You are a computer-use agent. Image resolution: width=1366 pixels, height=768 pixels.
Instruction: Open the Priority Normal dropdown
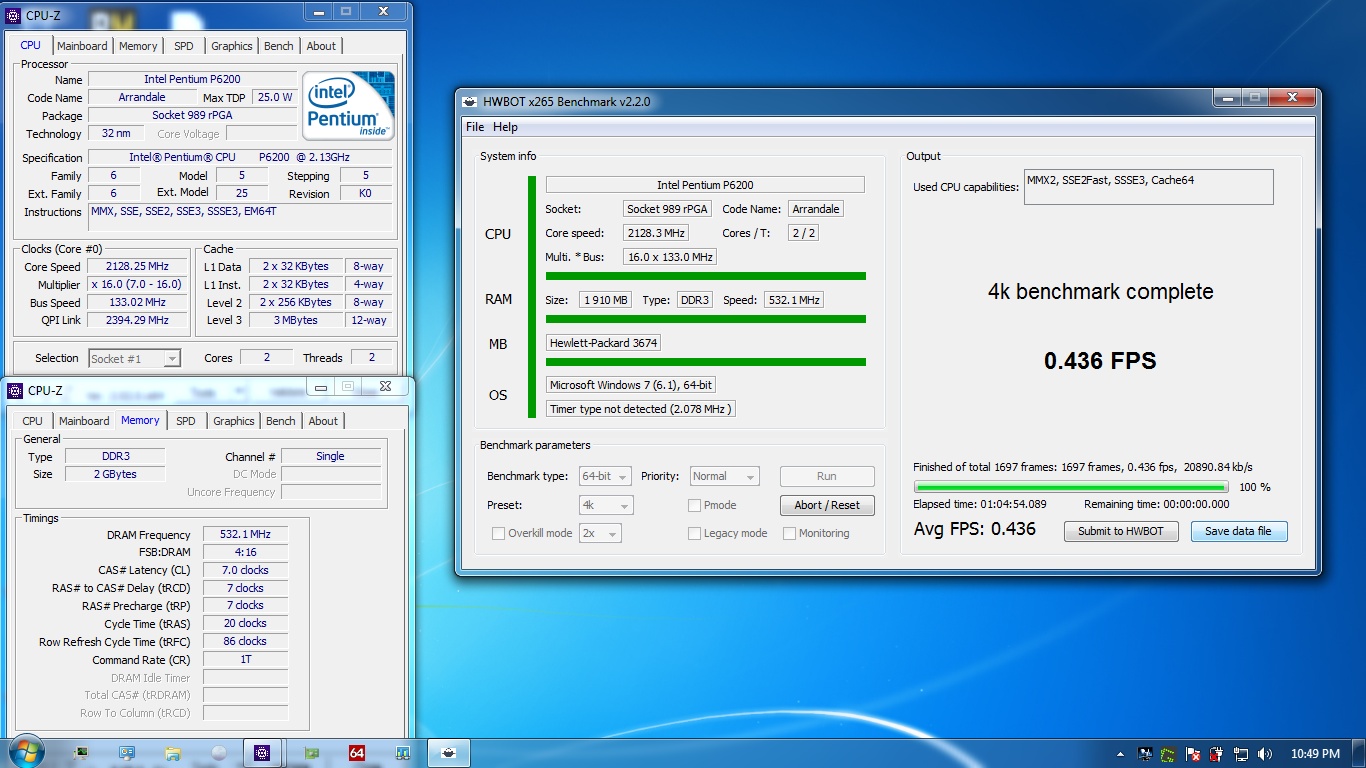[x=724, y=476]
